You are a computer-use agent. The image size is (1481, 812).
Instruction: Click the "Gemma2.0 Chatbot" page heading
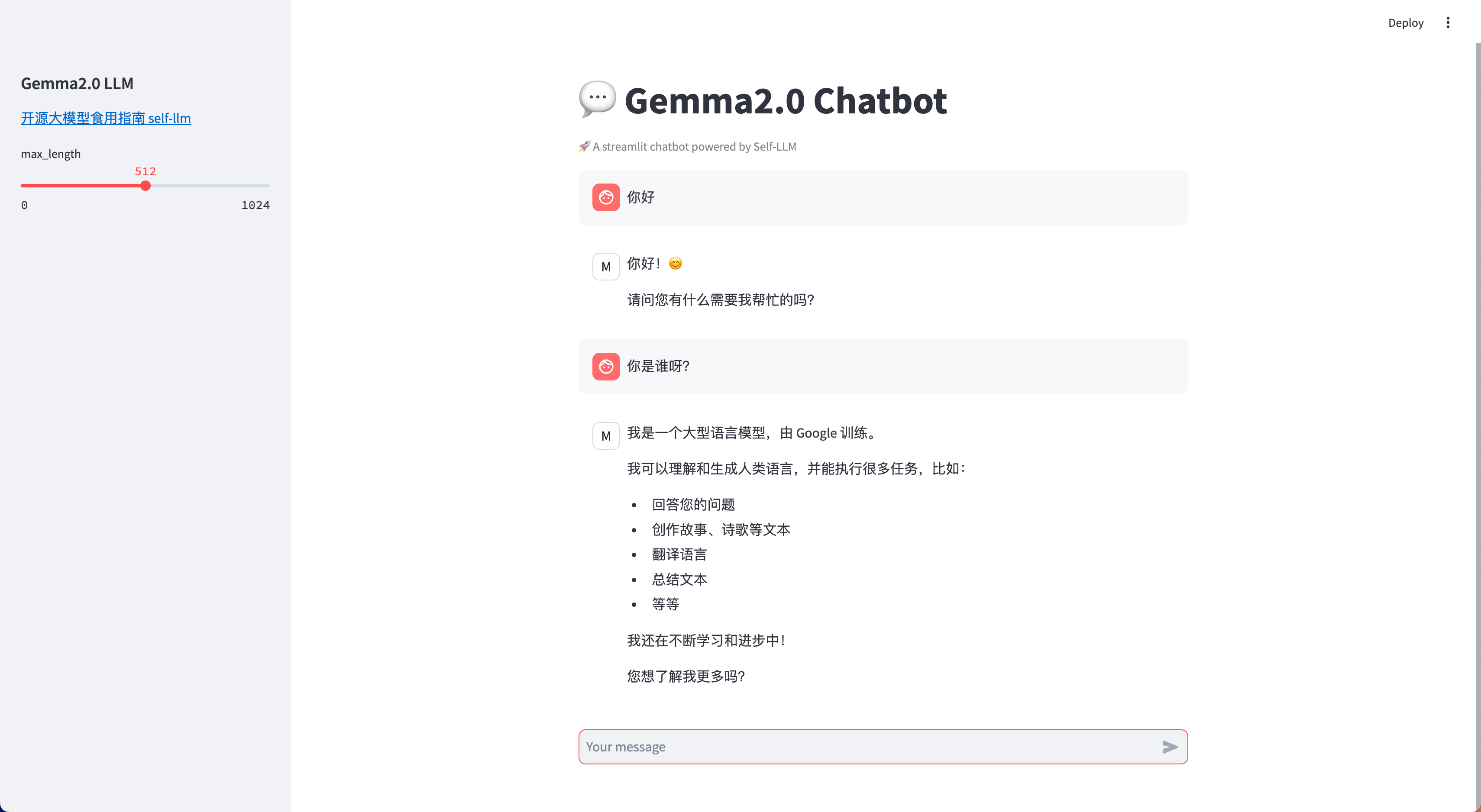[x=786, y=100]
